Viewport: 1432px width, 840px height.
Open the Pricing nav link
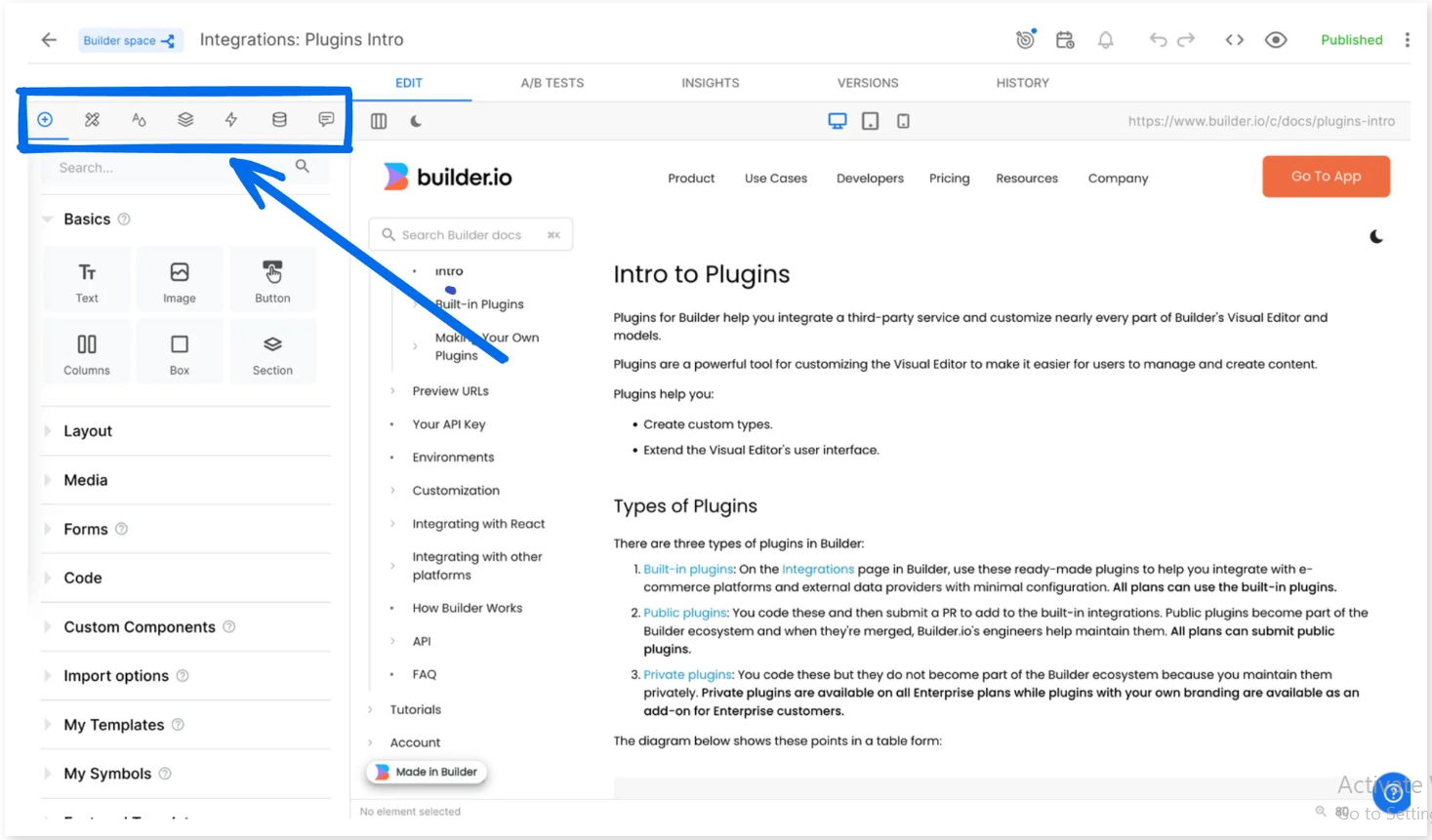pos(949,179)
